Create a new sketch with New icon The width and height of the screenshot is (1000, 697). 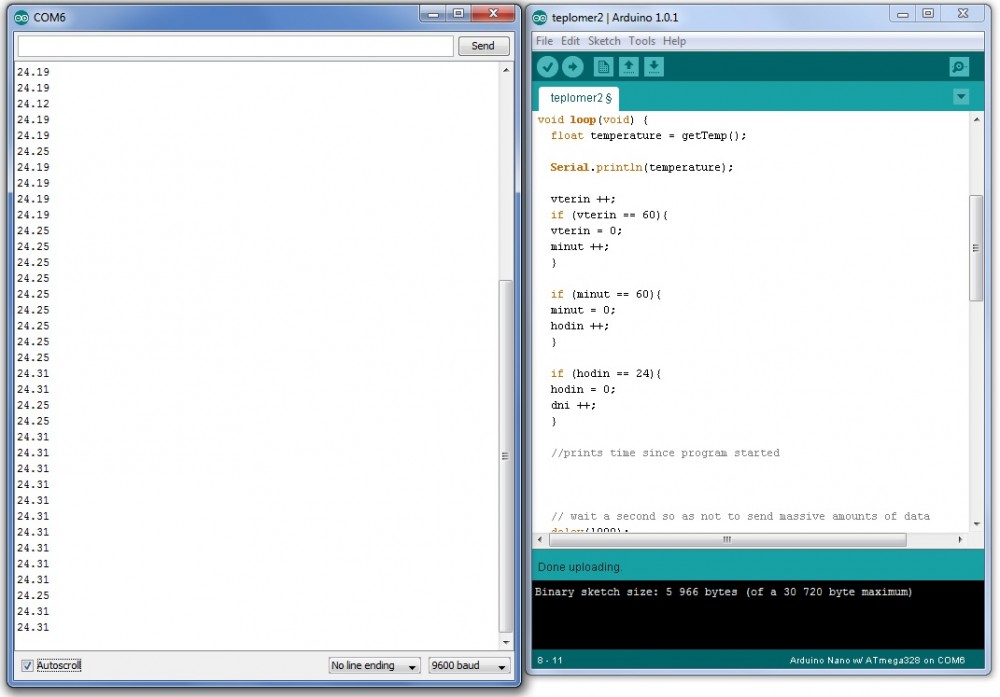tap(603, 67)
